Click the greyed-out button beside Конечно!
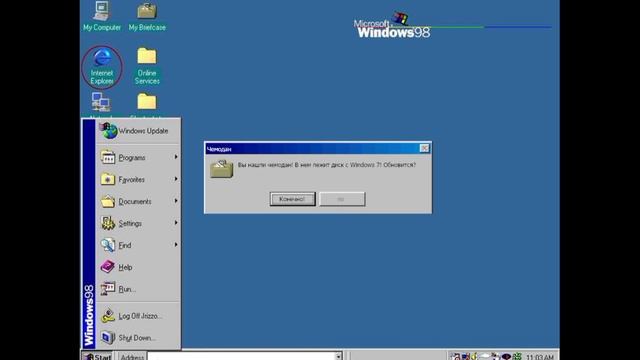This screenshot has height=360, width=640. (342, 199)
